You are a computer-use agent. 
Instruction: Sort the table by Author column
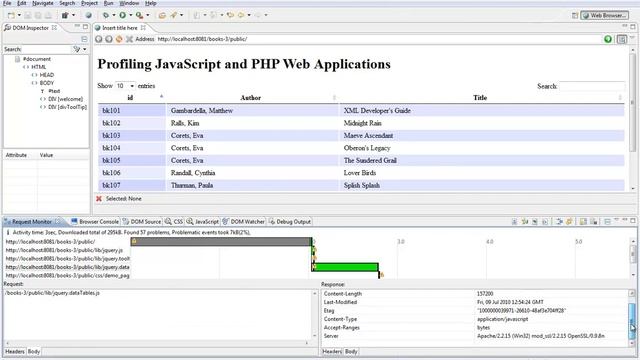click(x=252, y=98)
